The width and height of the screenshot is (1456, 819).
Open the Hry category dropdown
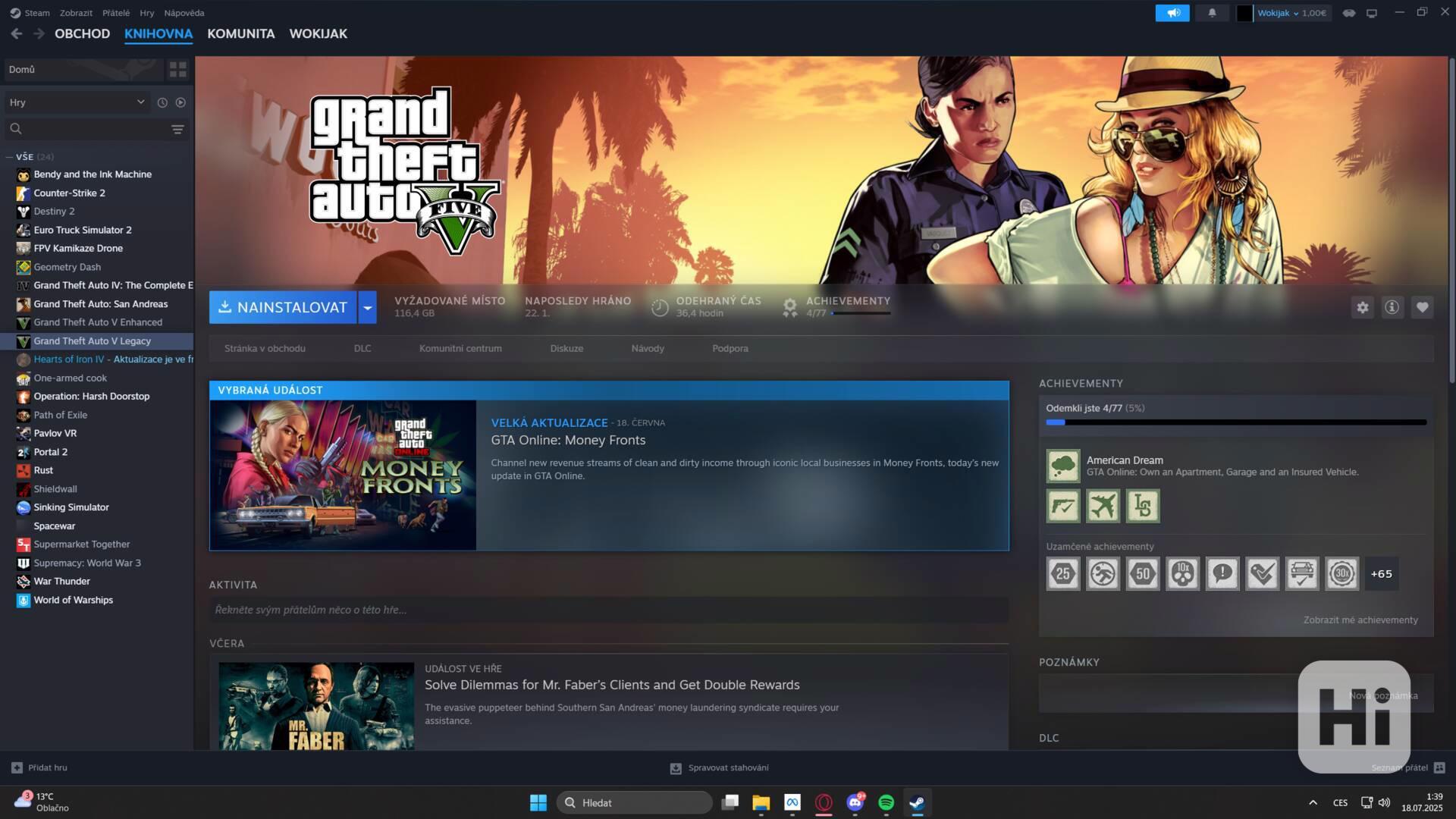tap(77, 102)
